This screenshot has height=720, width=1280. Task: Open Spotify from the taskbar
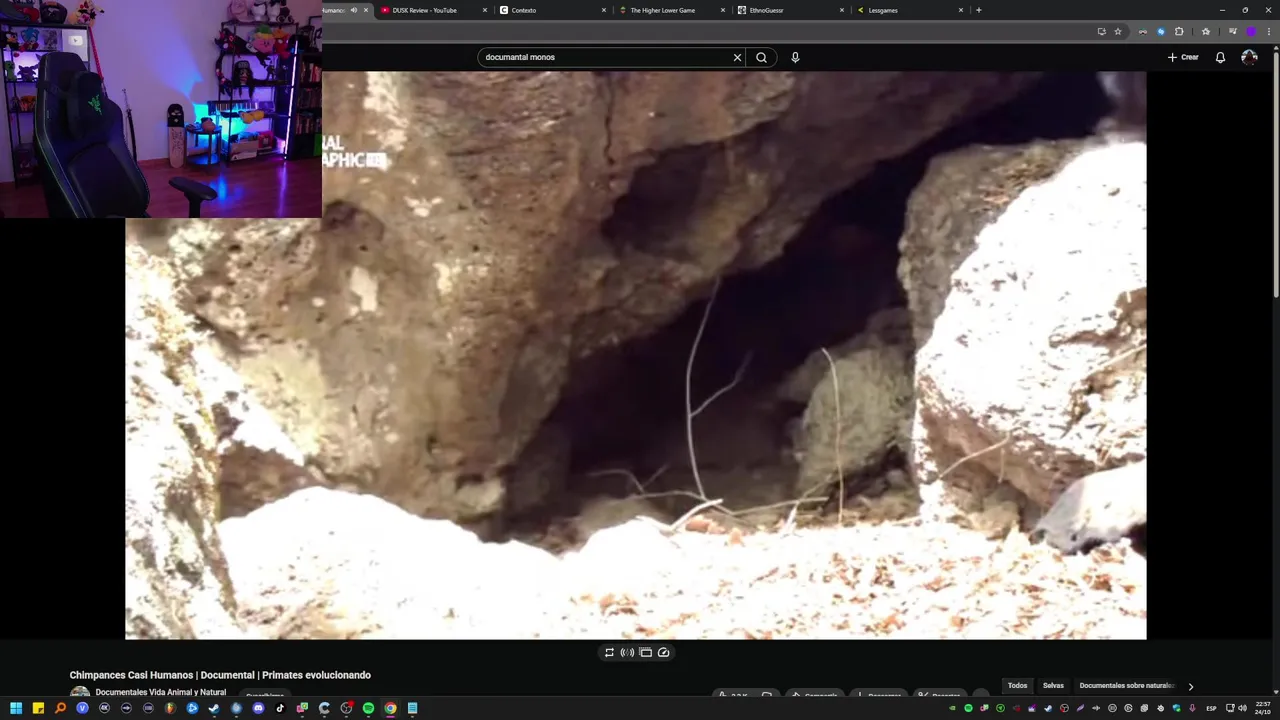click(368, 708)
